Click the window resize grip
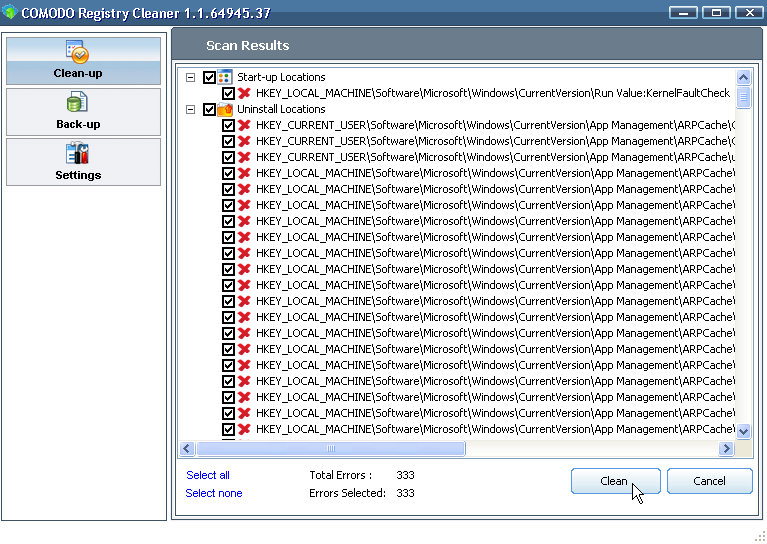This screenshot has width=767, height=544. point(761,538)
